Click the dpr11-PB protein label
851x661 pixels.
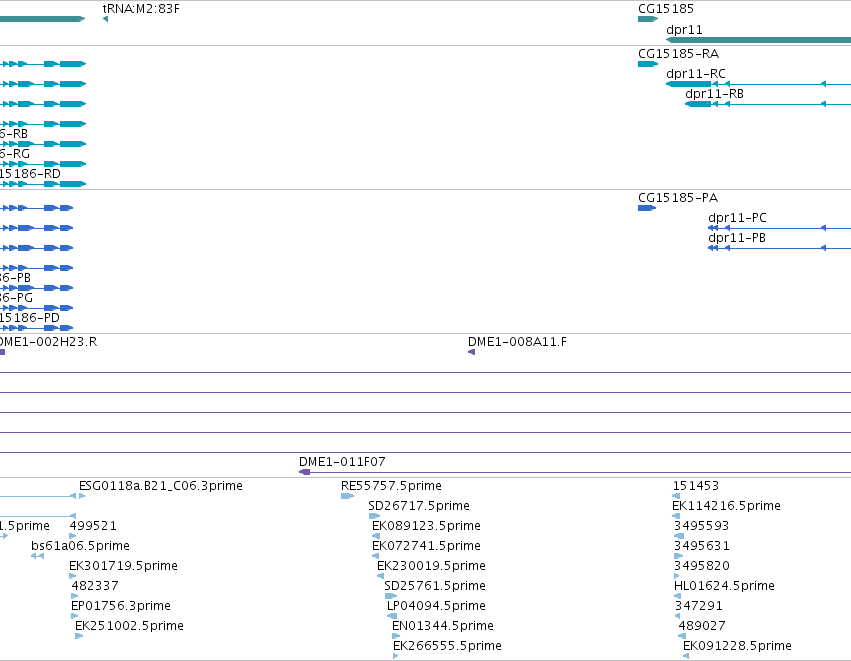737,238
